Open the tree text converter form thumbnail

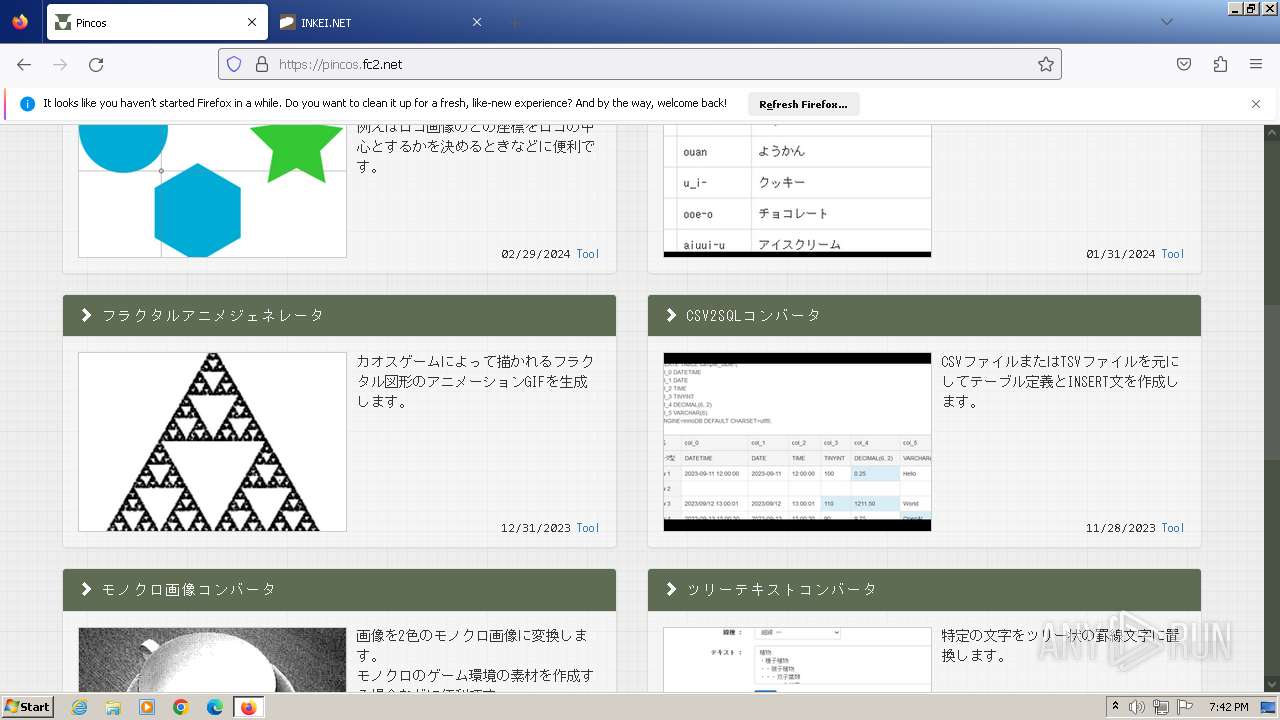[x=797, y=659]
